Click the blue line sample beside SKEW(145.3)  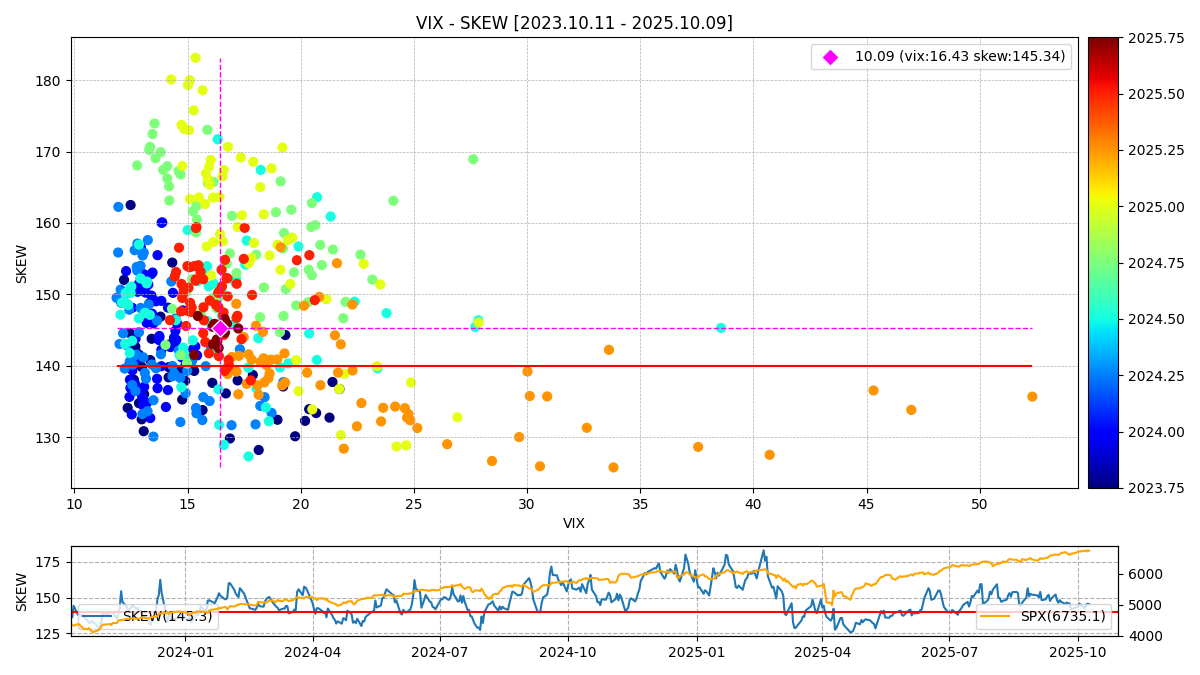click(x=100, y=617)
